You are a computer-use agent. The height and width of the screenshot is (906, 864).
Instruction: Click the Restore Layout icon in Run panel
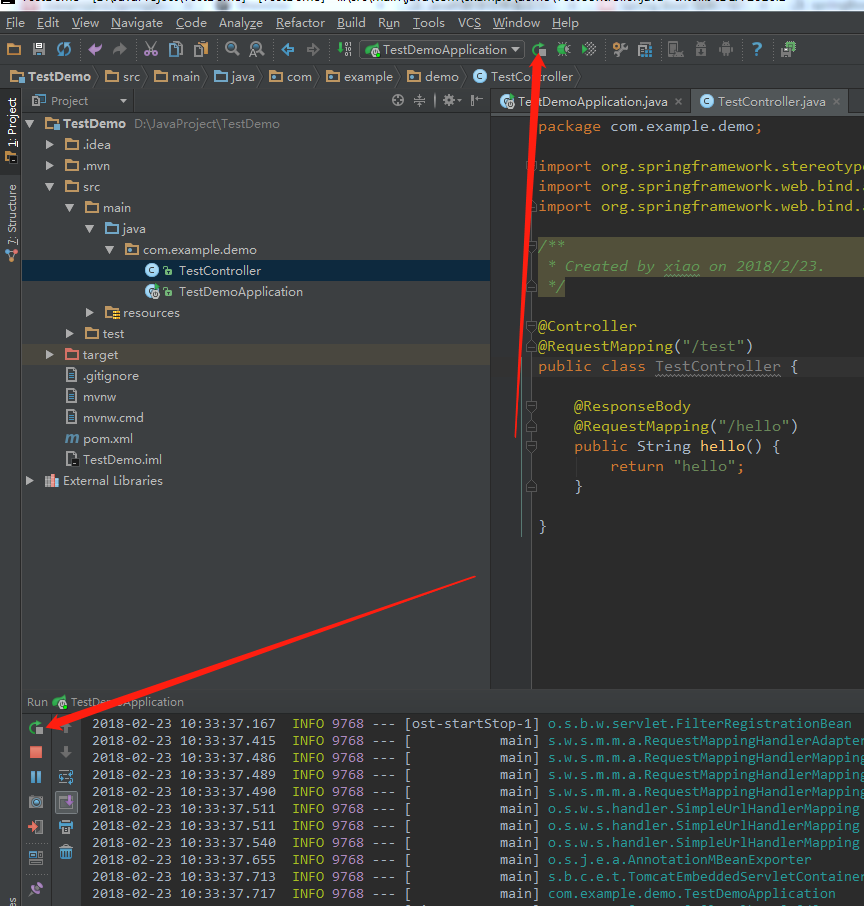point(36,858)
